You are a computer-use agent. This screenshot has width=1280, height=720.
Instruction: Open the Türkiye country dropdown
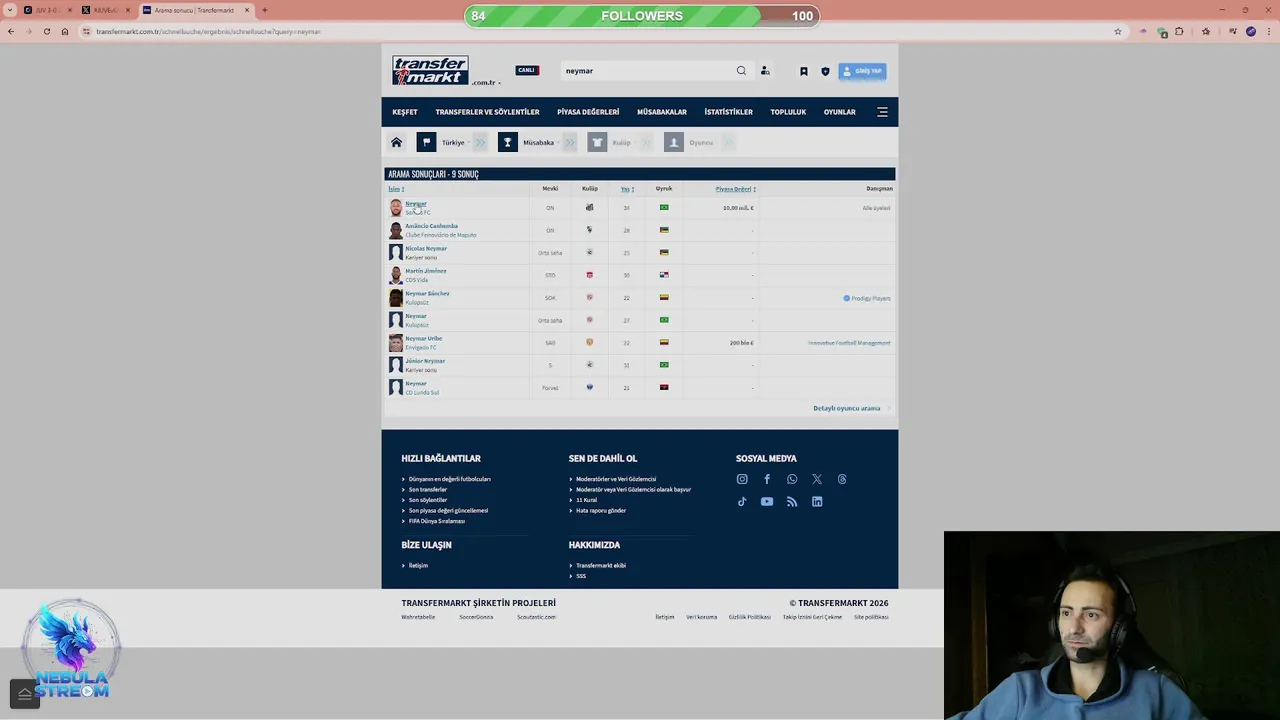454,142
